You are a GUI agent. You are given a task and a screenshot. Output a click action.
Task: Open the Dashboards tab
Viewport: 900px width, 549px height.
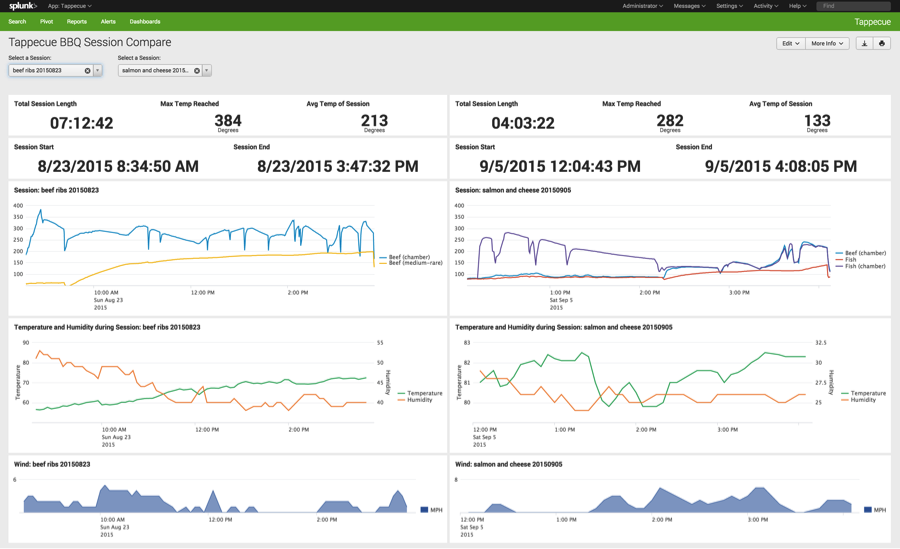coord(145,22)
